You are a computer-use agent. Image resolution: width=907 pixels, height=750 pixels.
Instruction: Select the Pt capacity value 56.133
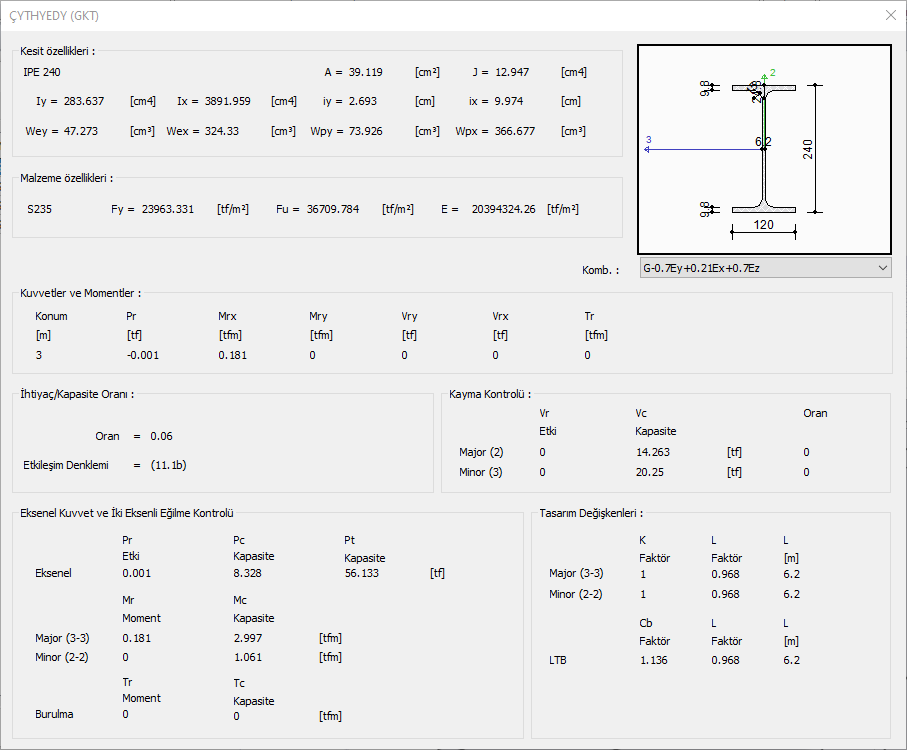(x=364, y=573)
